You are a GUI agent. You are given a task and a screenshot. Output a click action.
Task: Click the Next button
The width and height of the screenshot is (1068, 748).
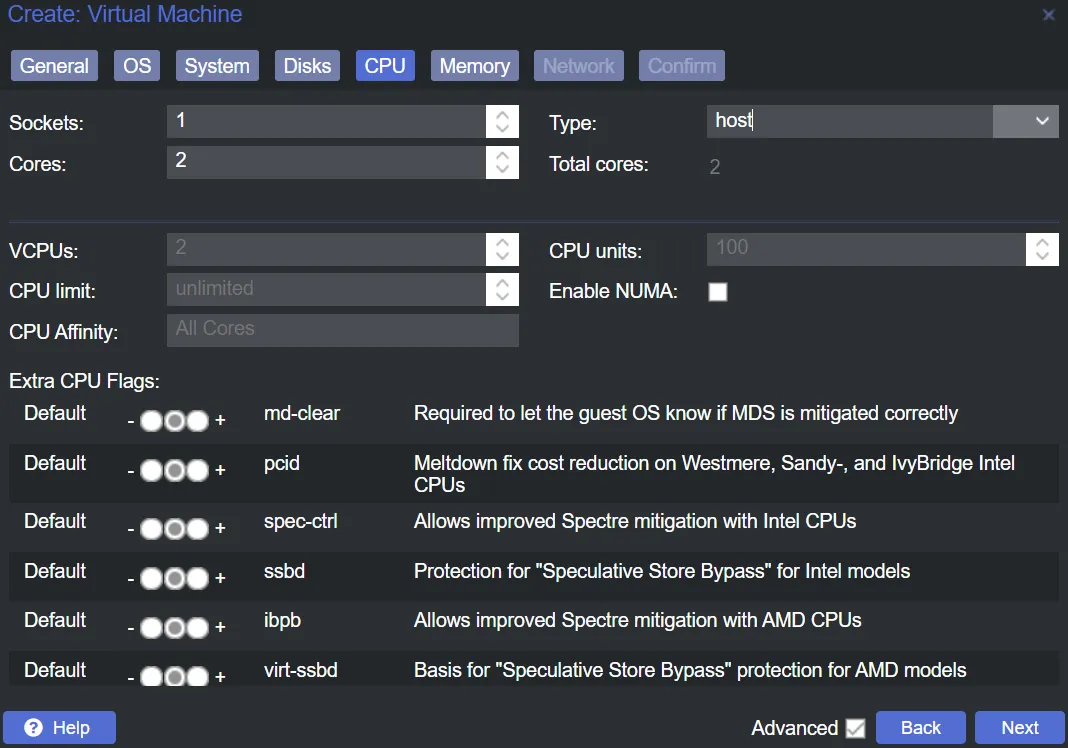pyautogui.click(x=1020, y=728)
